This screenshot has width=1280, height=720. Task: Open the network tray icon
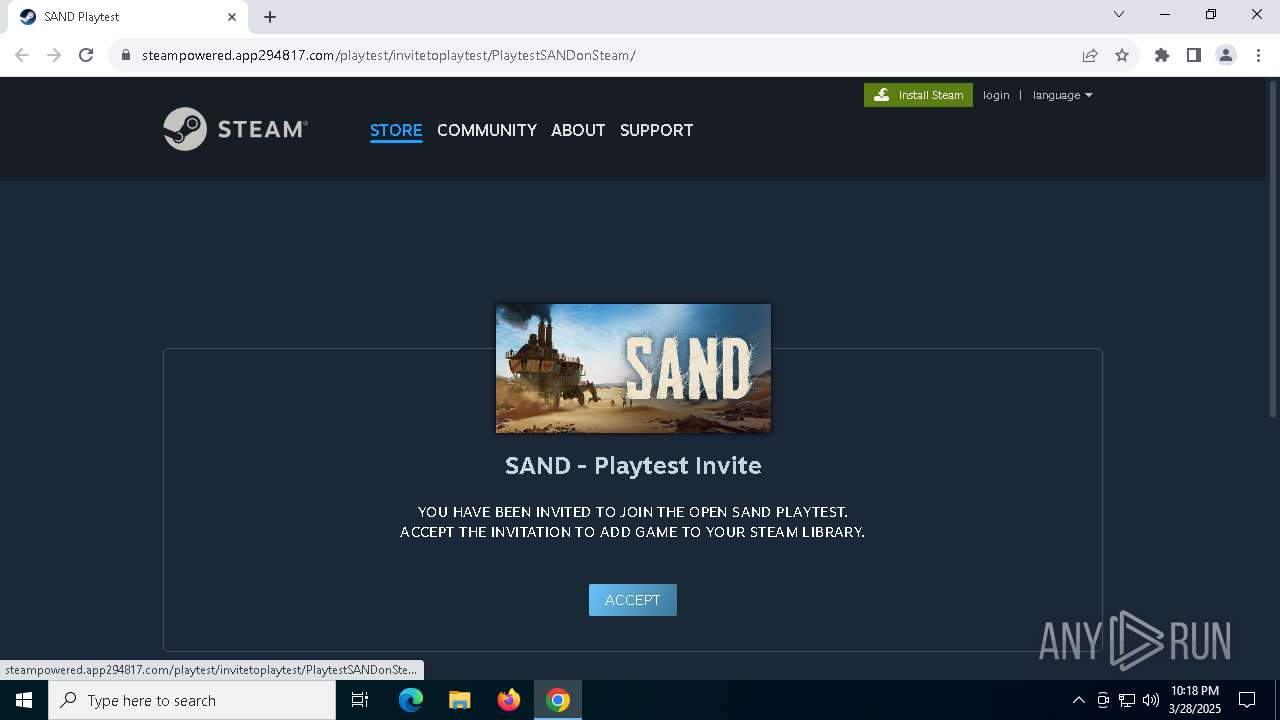pos(1127,700)
